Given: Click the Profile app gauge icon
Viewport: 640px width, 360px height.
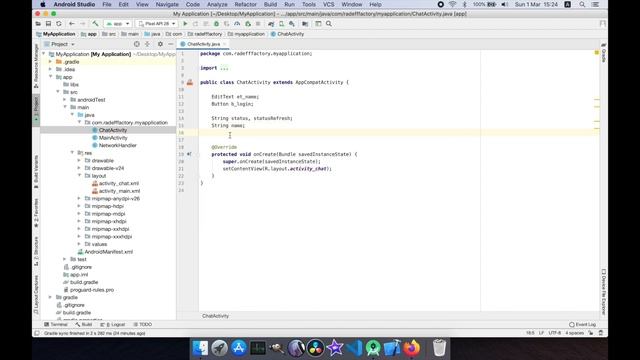Looking at the screenshot, I should 237,24.
